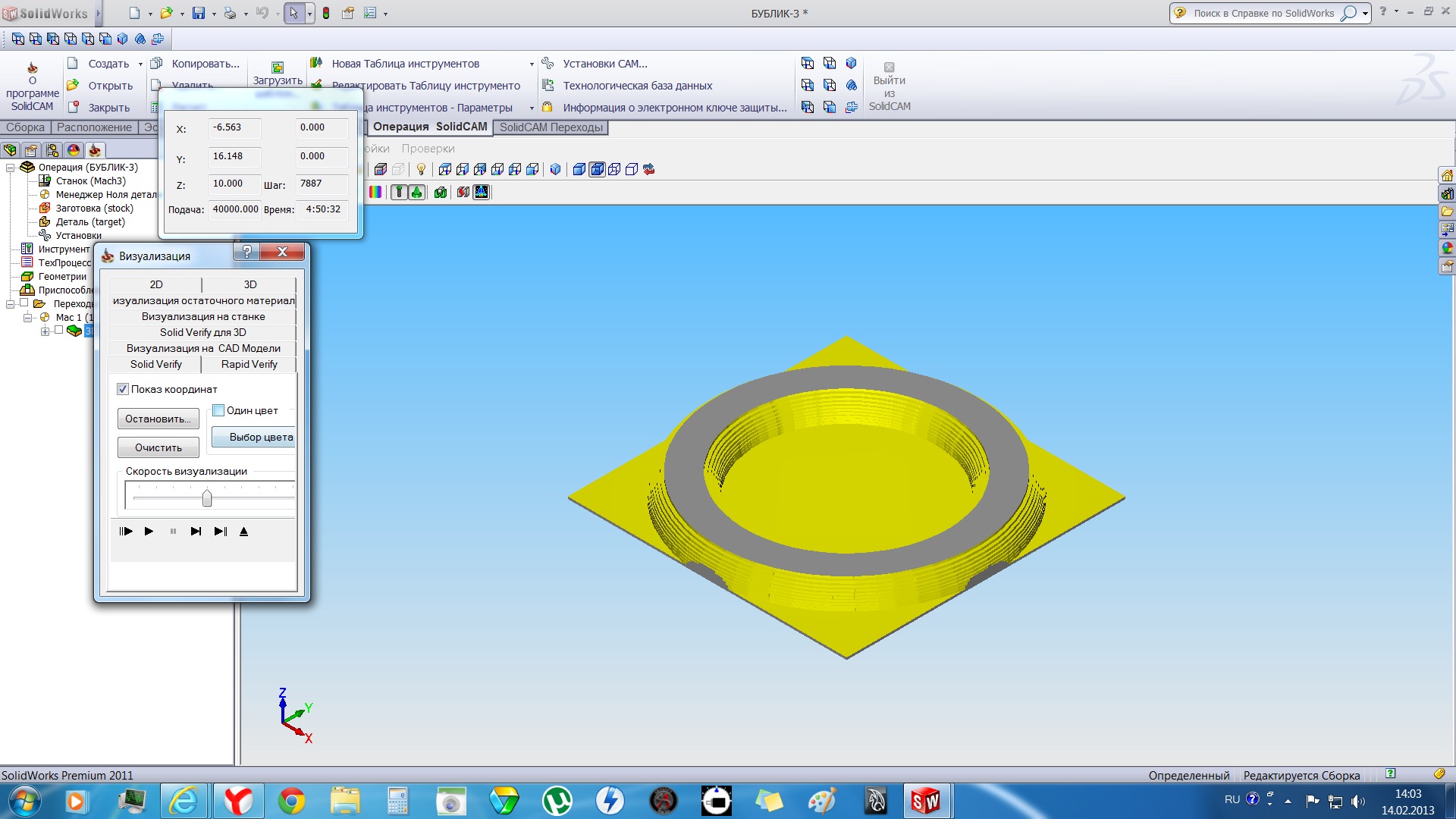Viewport: 1456px width, 819px height.
Task: Click the Деталь (target) tree icon
Action: [x=45, y=222]
